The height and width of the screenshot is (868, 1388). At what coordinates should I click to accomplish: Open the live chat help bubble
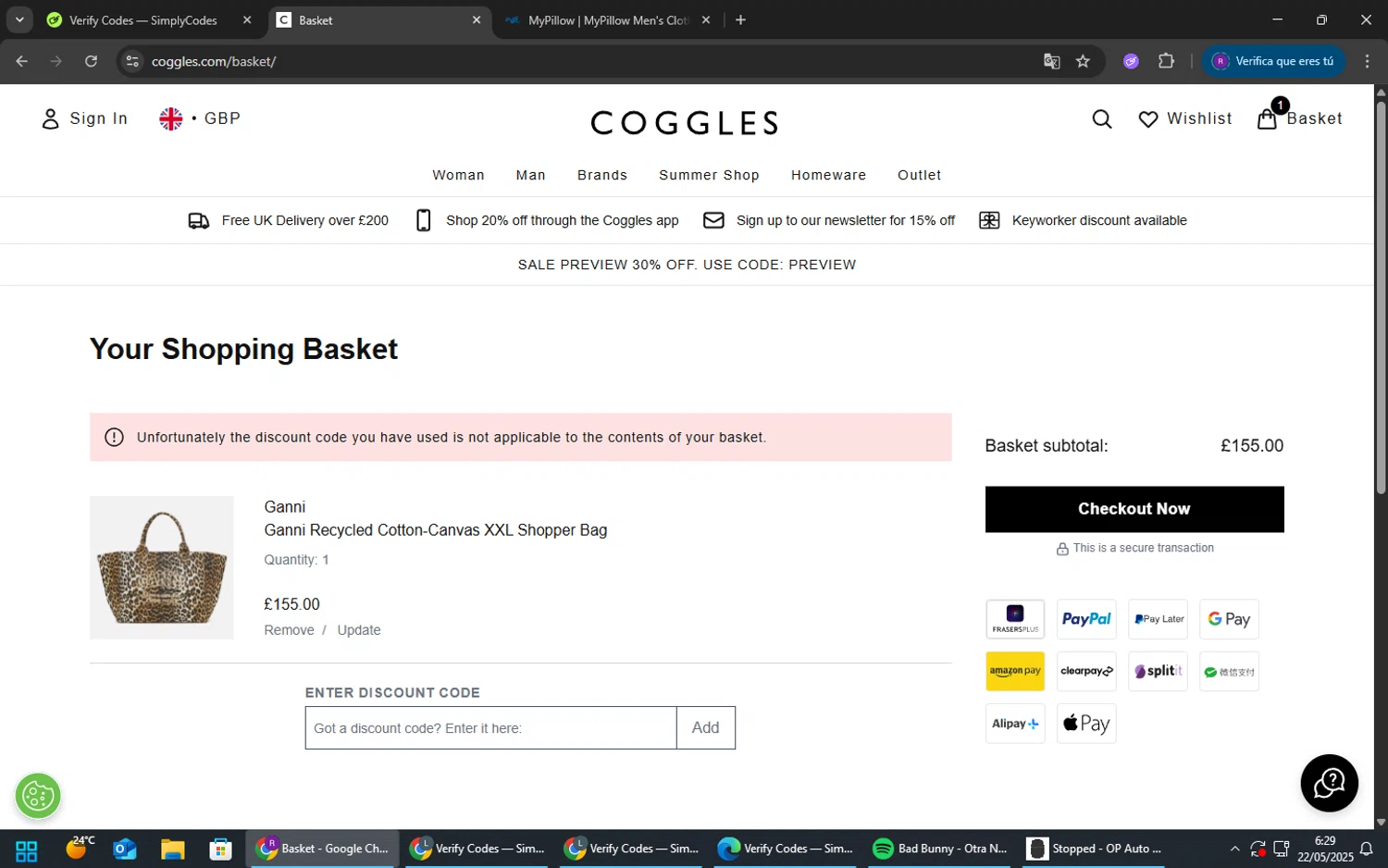click(1329, 783)
